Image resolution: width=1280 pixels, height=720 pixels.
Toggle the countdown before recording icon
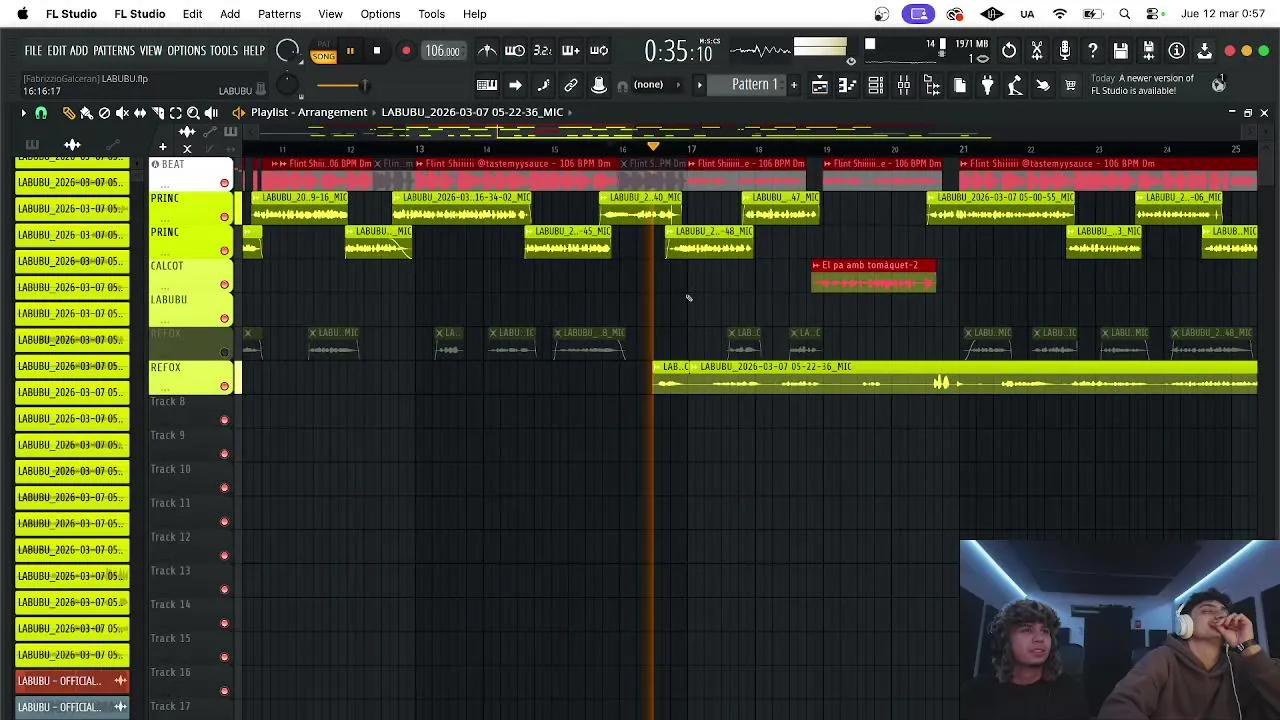(x=542, y=51)
